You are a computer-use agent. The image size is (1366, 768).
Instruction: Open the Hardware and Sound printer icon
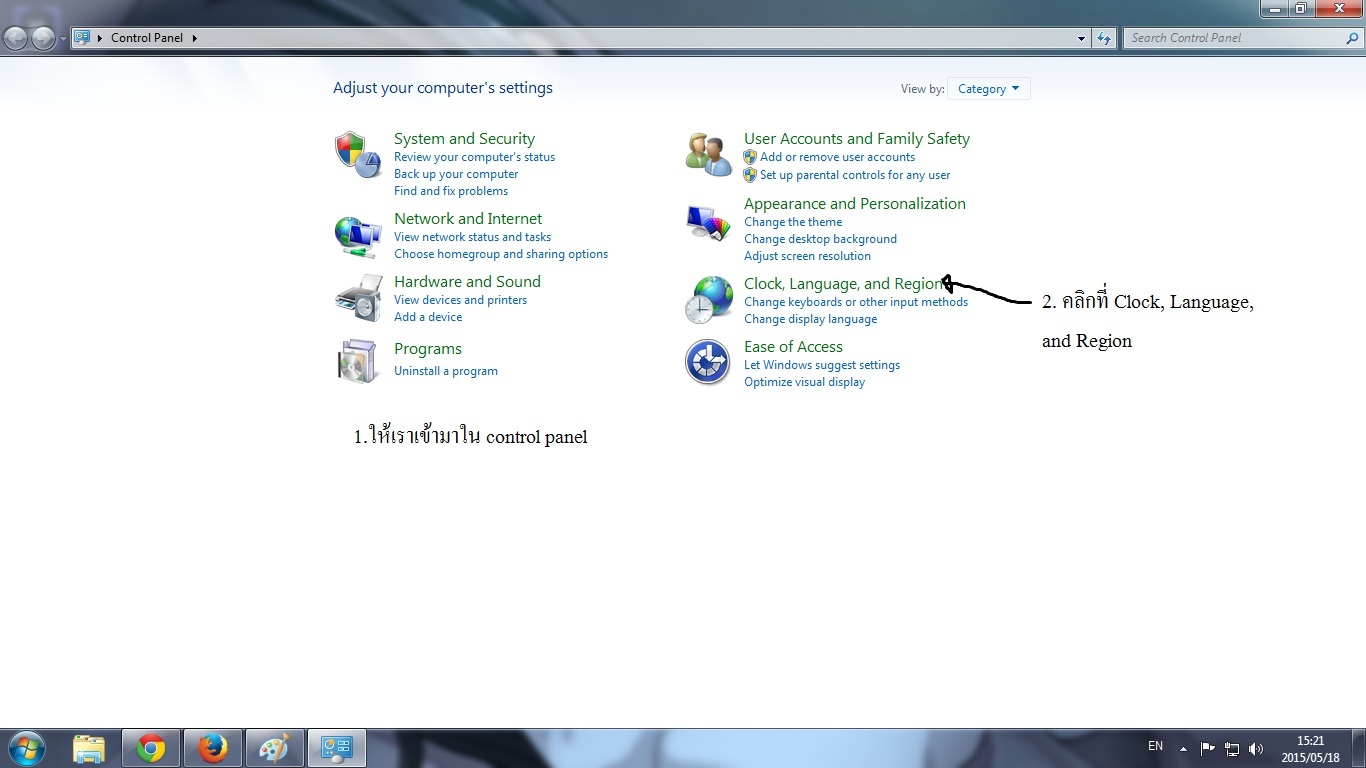click(x=358, y=298)
